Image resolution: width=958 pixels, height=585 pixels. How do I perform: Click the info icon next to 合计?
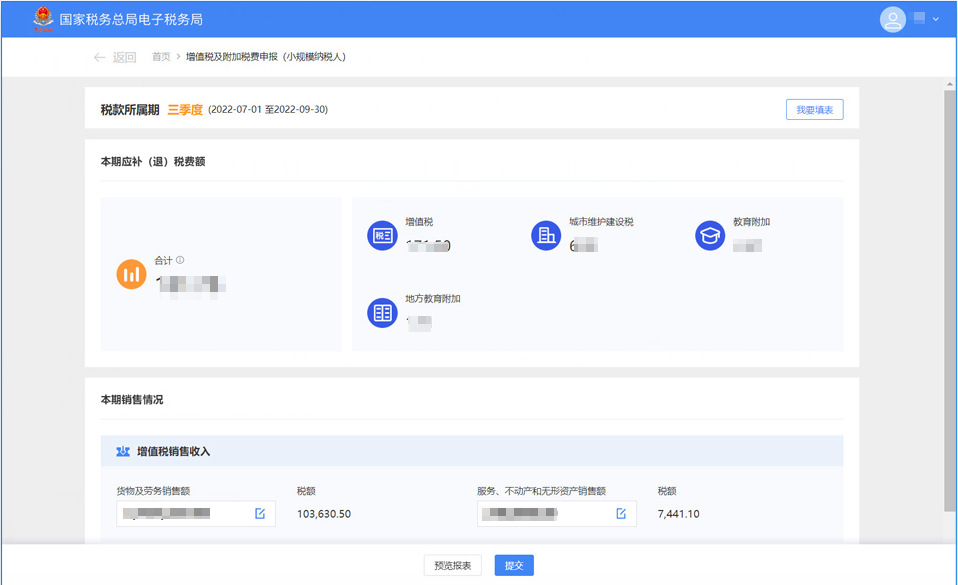click(180, 260)
